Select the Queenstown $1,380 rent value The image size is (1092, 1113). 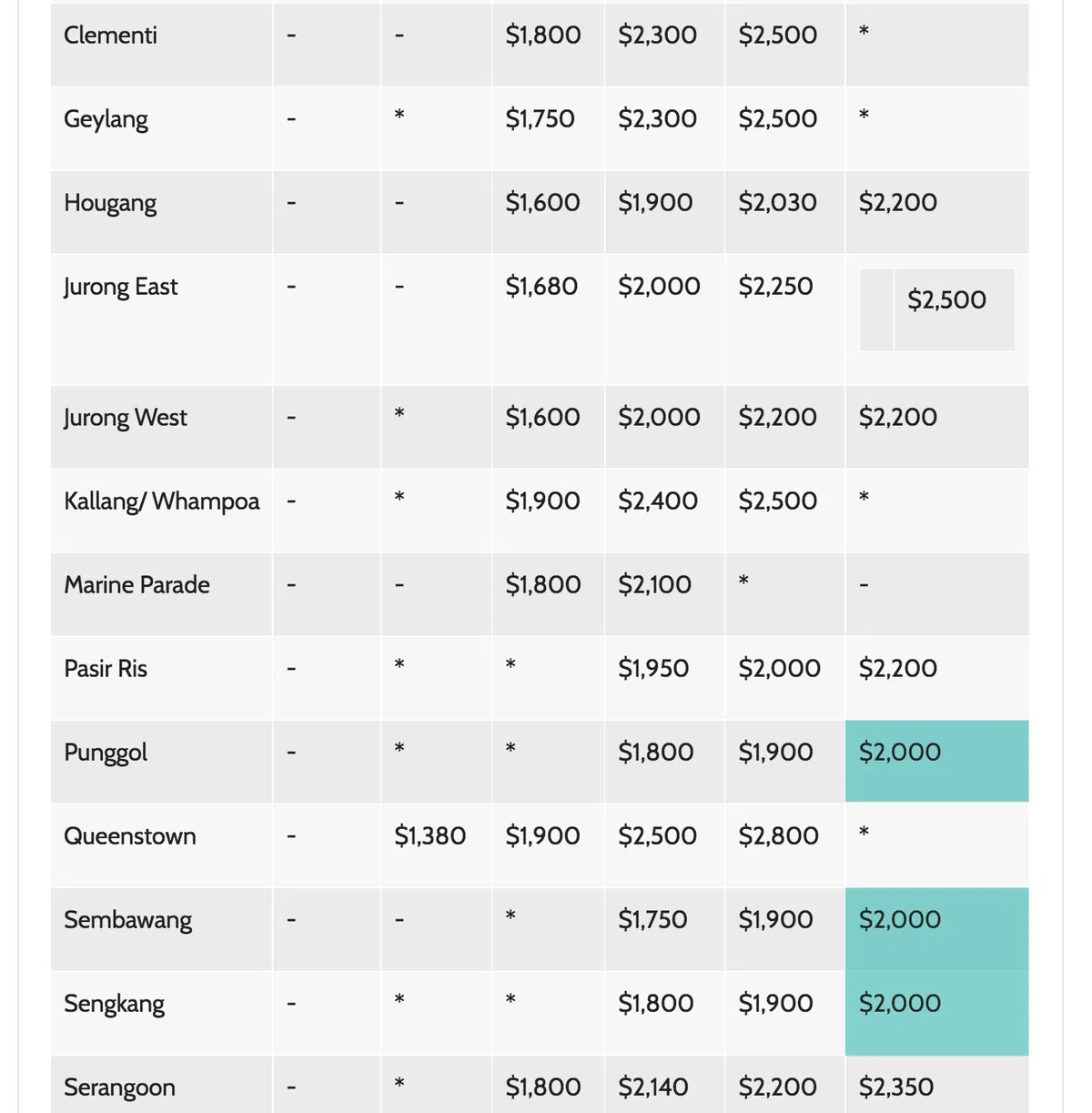point(430,836)
